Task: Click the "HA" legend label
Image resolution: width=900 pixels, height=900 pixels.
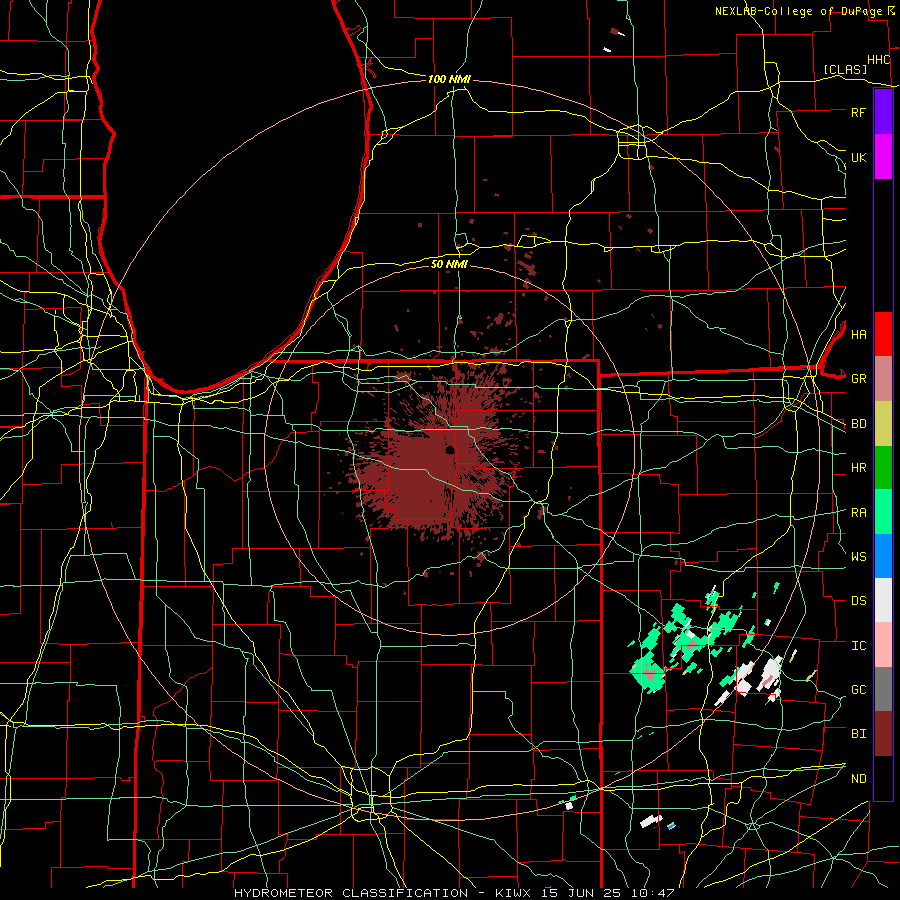Action: (858, 334)
